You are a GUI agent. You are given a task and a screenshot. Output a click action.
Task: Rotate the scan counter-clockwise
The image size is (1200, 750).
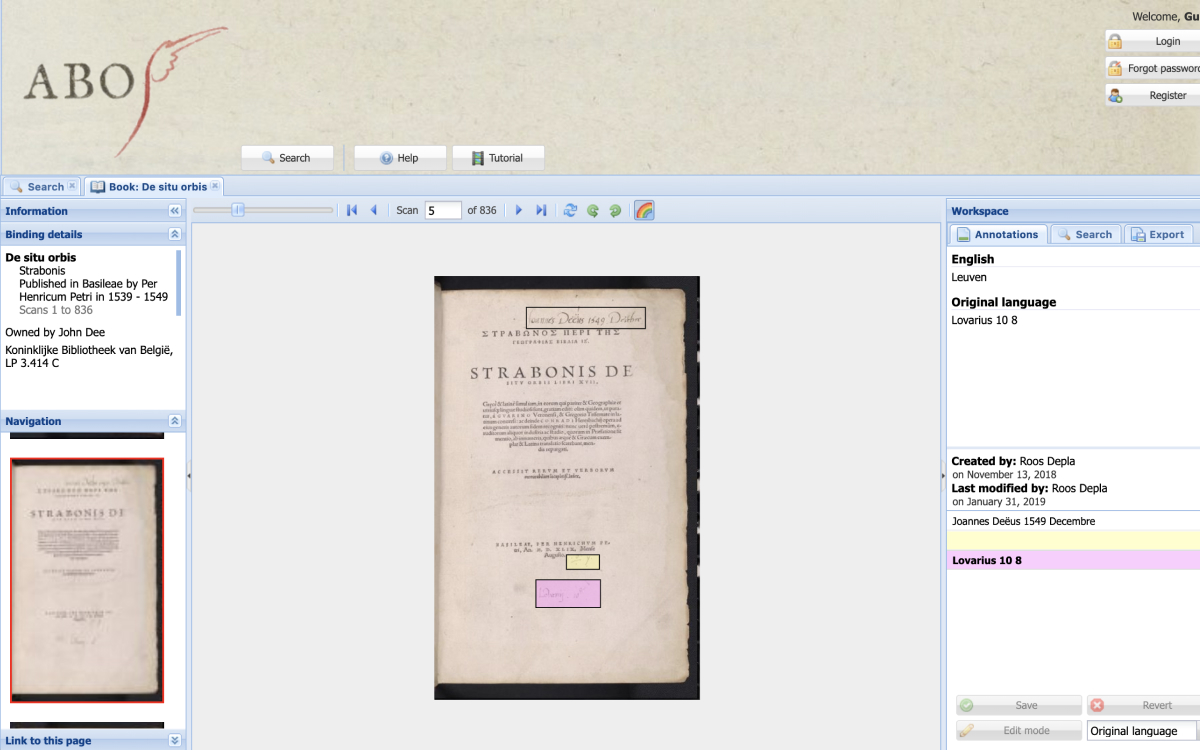[592, 210]
